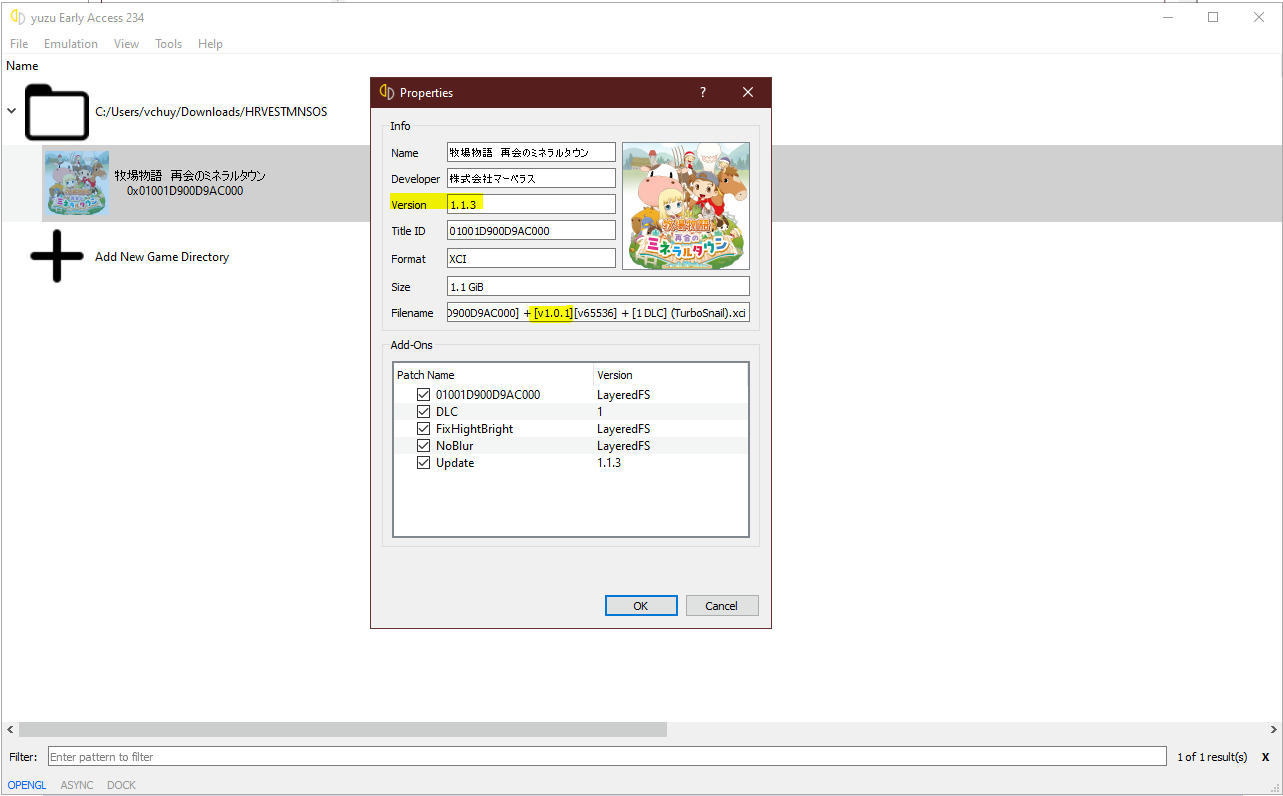Click the horizontal scrollbar thumb in main window
Viewport: 1283px width, 796px height.
point(343,730)
